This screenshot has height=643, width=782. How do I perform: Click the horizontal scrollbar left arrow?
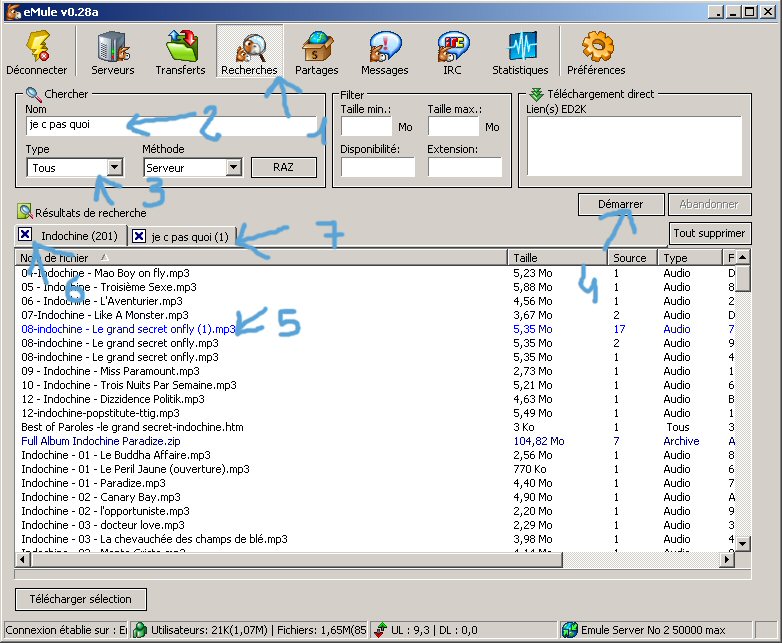22,560
